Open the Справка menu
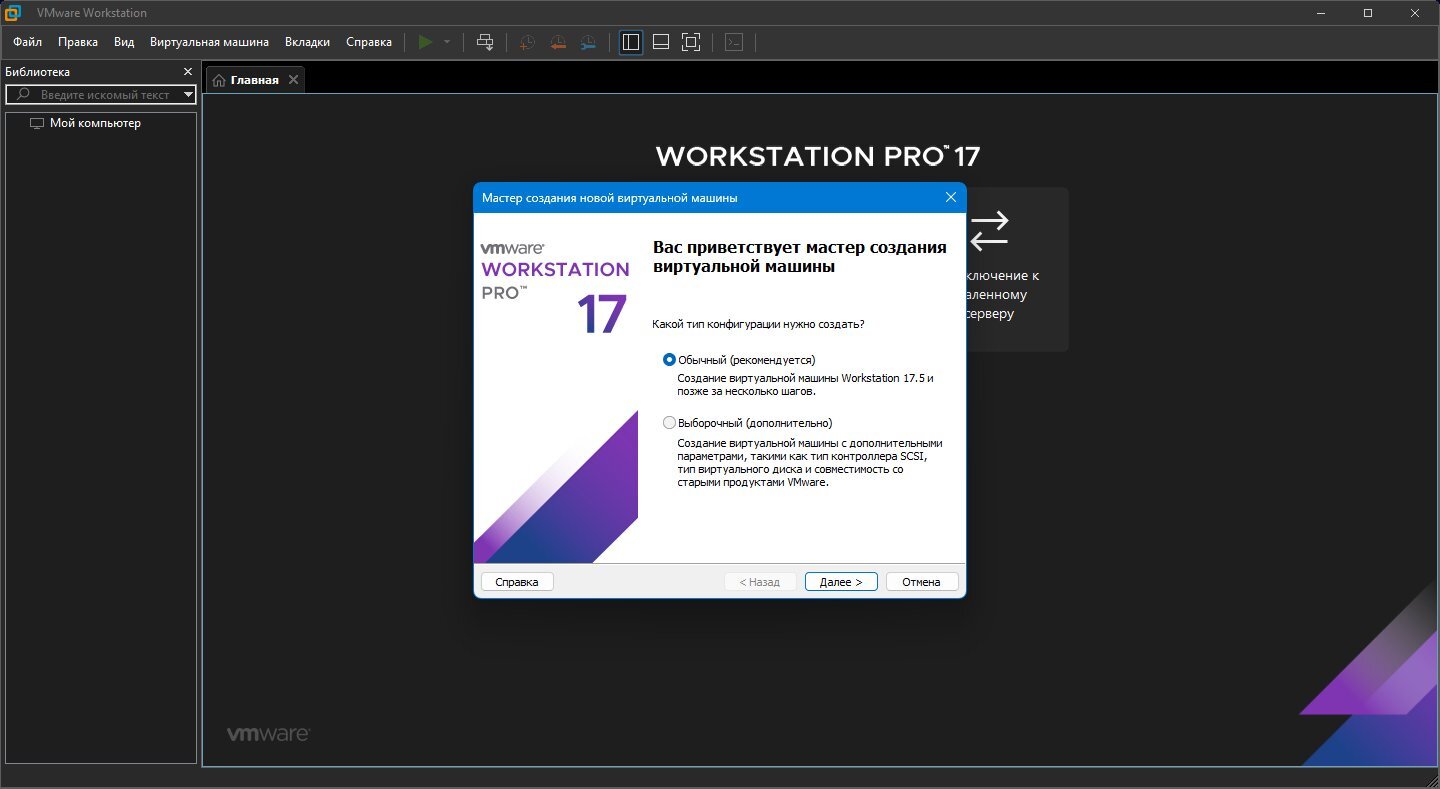This screenshot has width=1440, height=789. coord(369,42)
